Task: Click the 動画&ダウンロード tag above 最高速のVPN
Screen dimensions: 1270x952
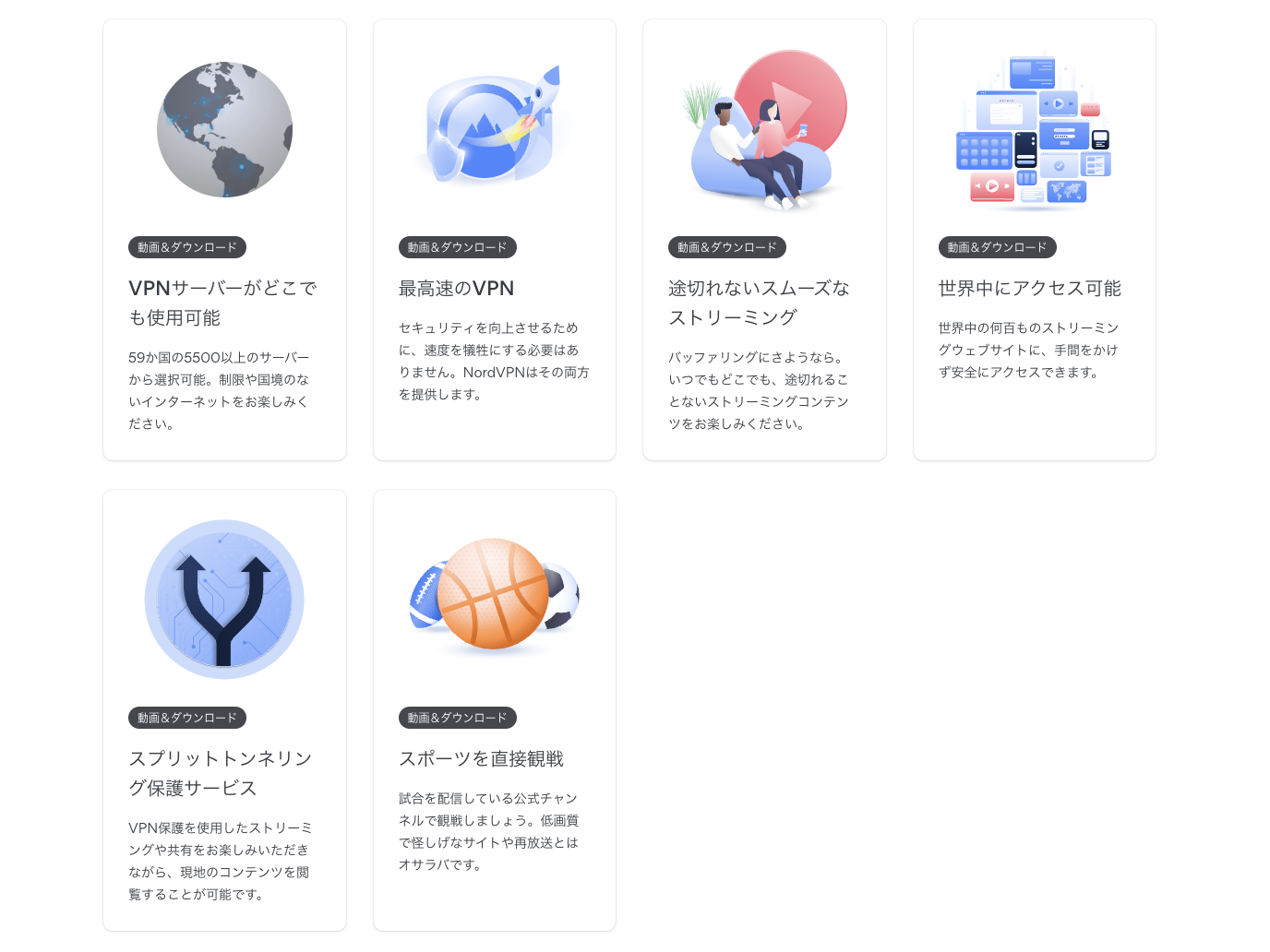Action: 458,247
